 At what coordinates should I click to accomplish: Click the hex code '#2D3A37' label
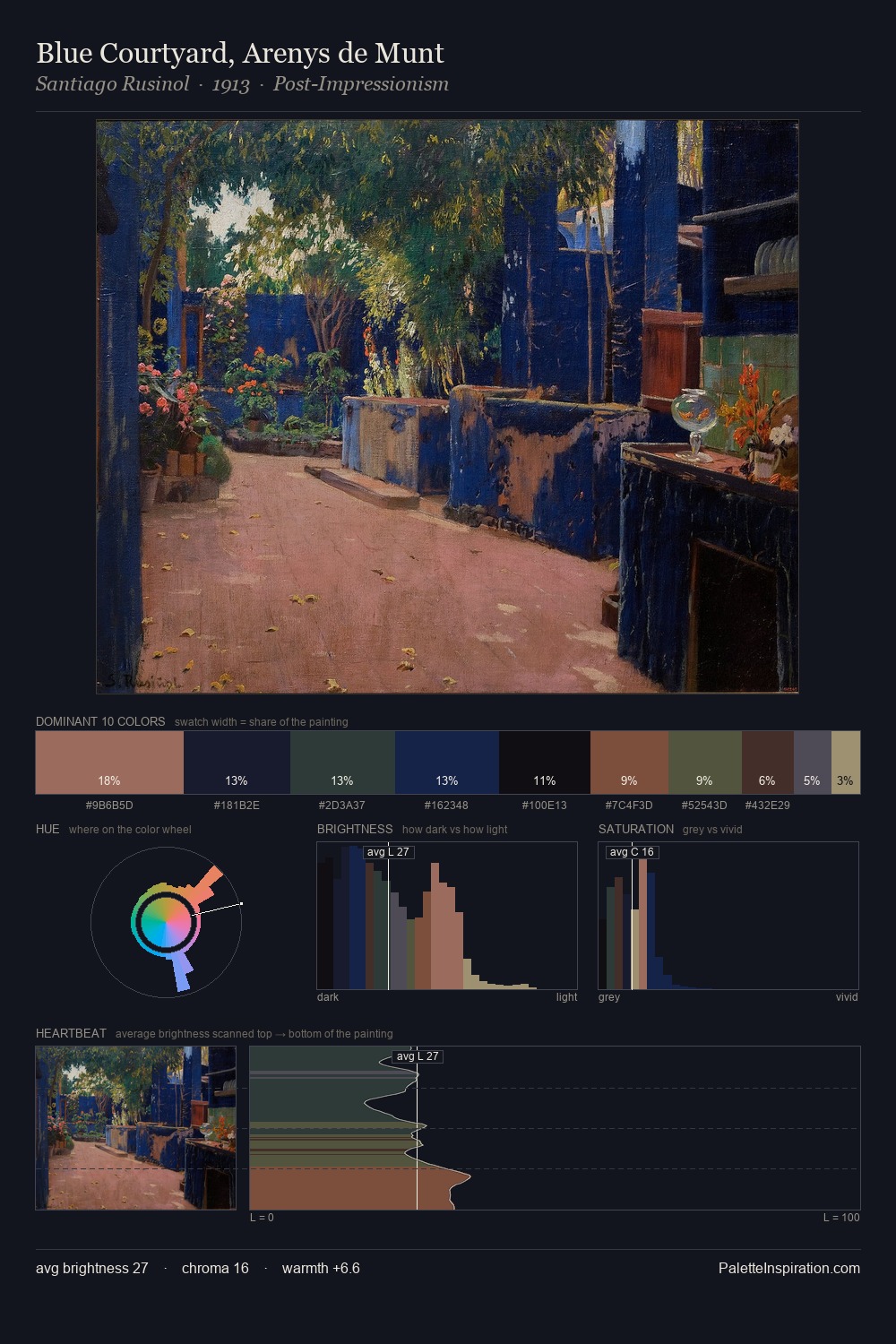pyautogui.click(x=342, y=806)
